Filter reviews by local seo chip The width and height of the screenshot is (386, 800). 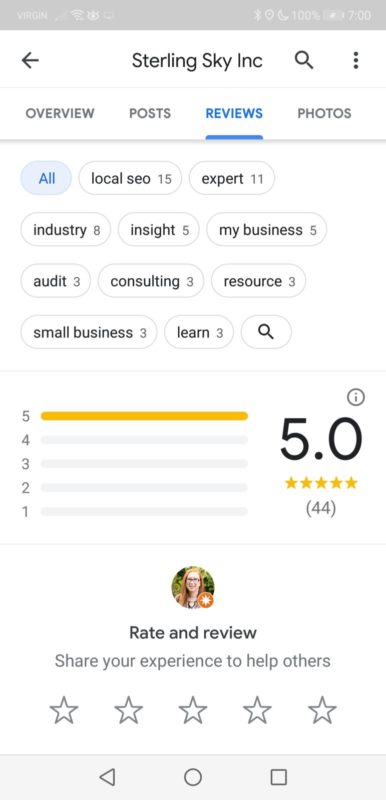point(131,178)
